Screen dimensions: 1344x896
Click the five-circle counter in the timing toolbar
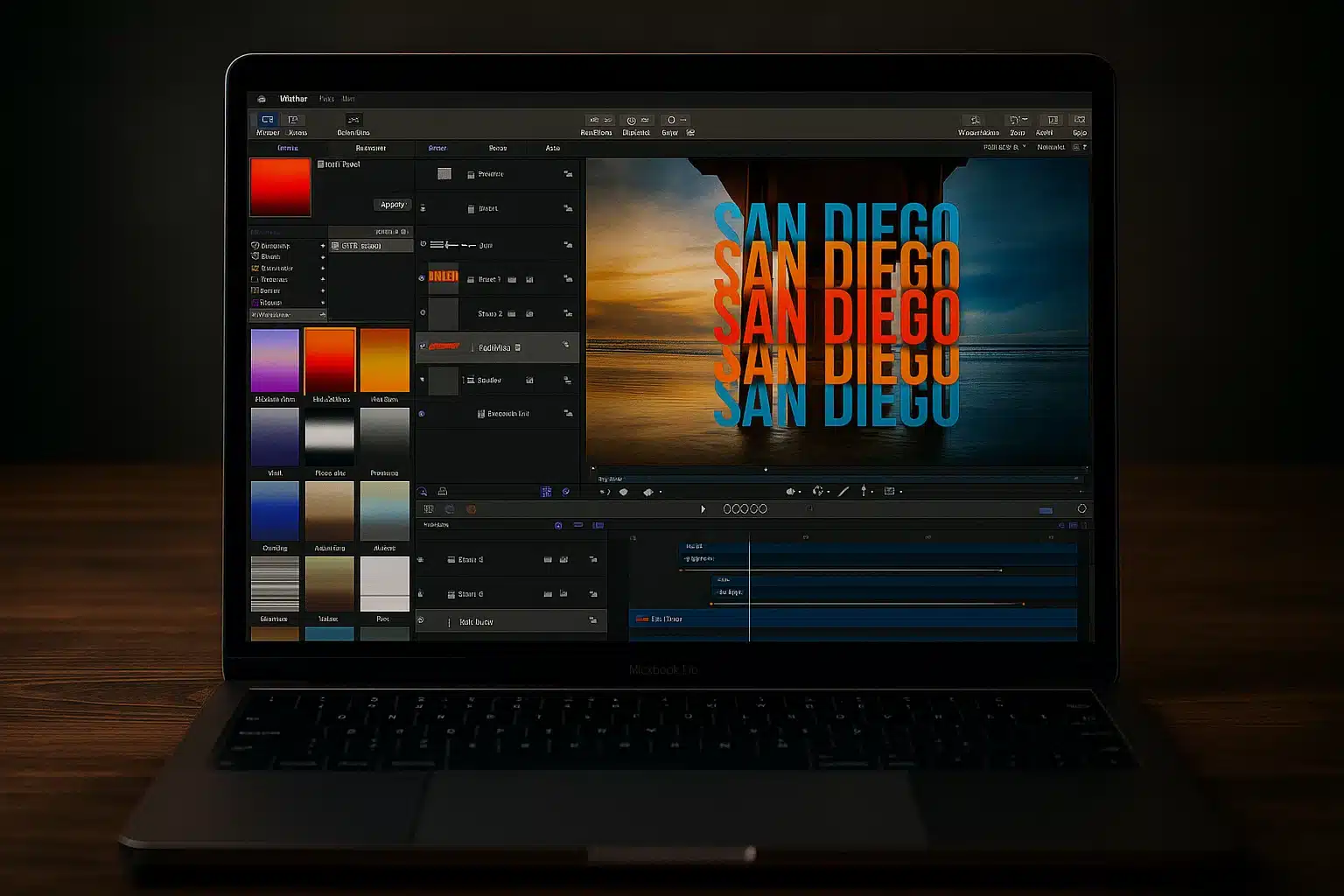click(745, 508)
